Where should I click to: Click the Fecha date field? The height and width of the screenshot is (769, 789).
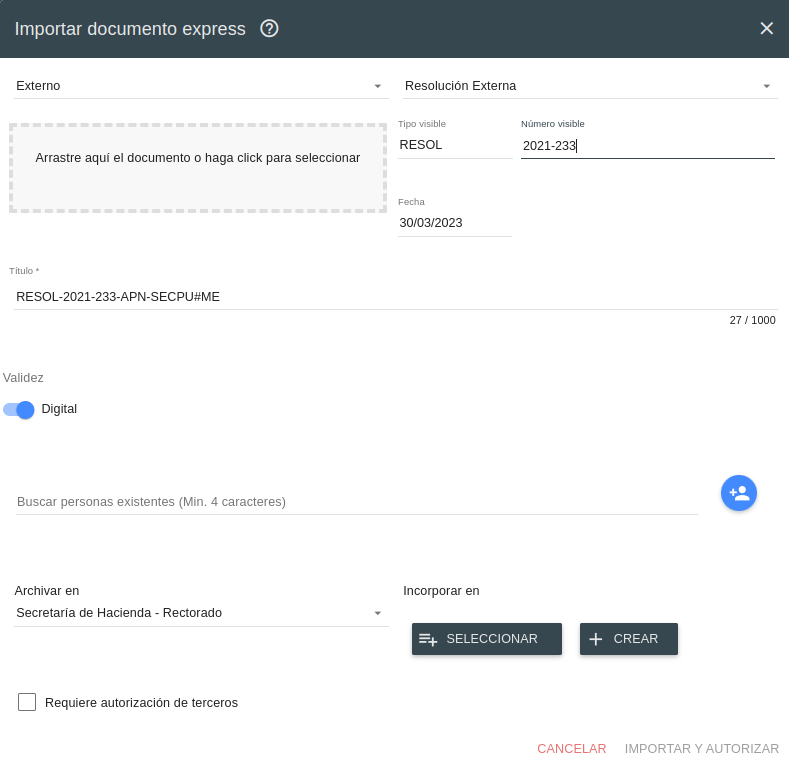tap(455, 223)
